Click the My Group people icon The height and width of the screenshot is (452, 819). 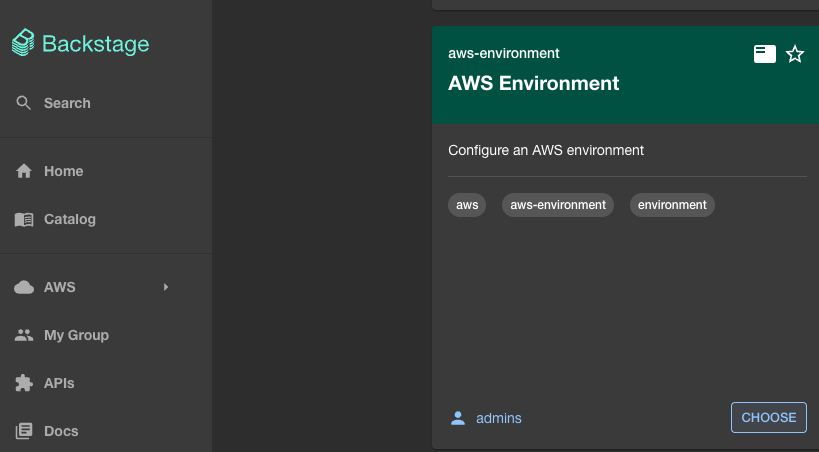point(24,335)
